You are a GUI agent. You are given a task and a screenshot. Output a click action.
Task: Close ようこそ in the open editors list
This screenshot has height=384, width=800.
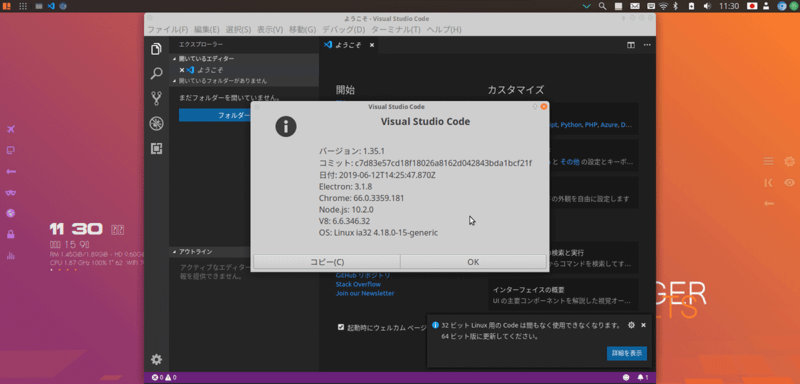click(x=182, y=70)
